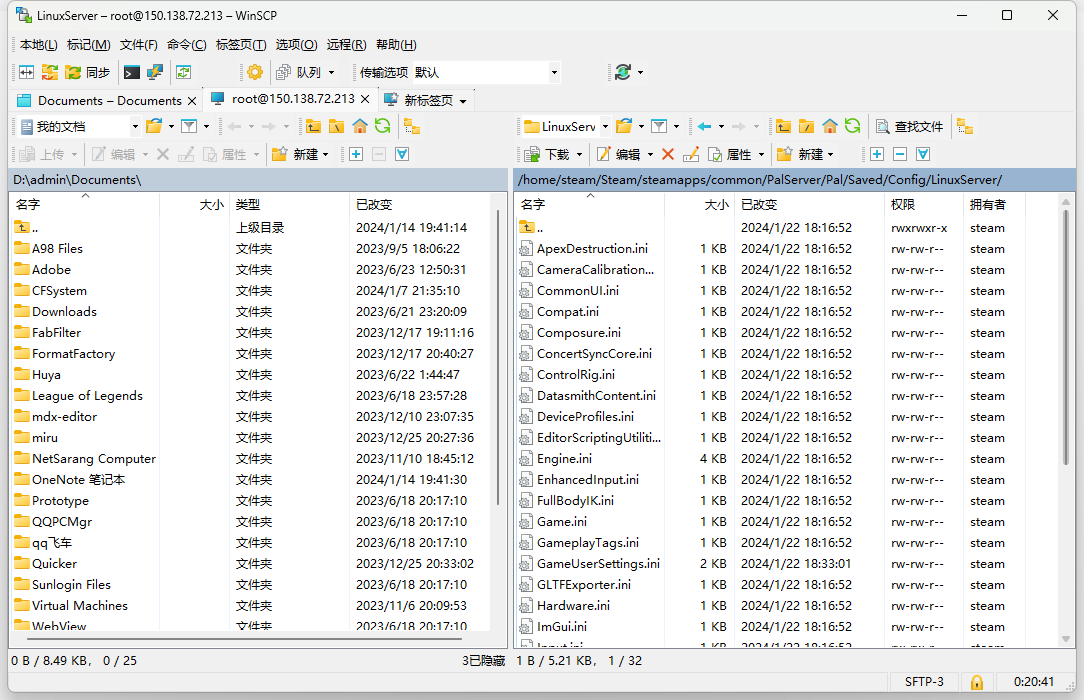Click the local panel 新建 button
The height and width of the screenshot is (700, 1084).
(300, 155)
